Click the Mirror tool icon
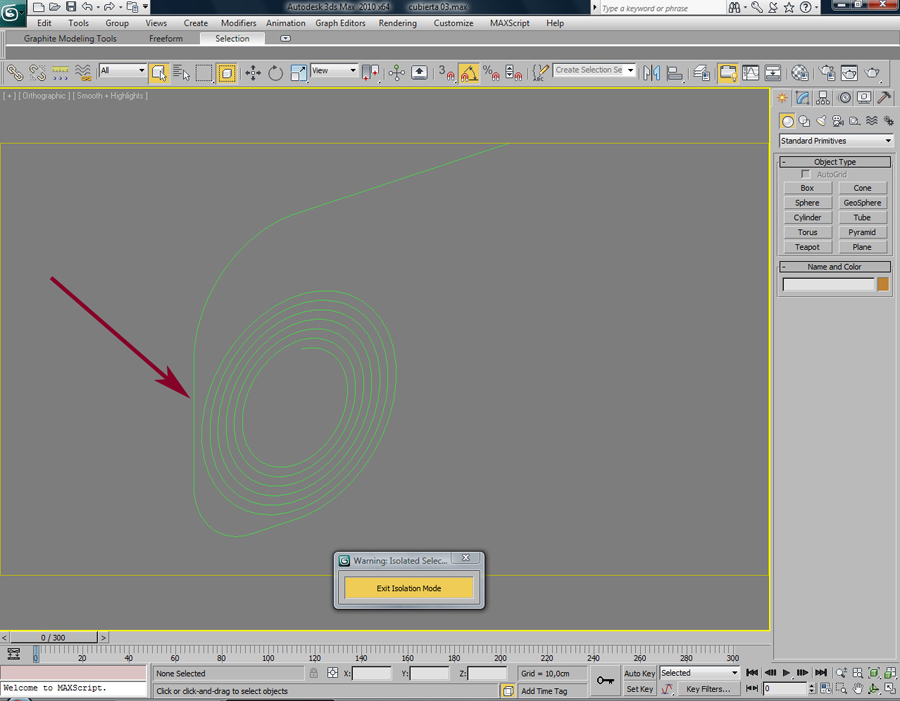This screenshot has width=900, height=701. (x=651, y=73)
